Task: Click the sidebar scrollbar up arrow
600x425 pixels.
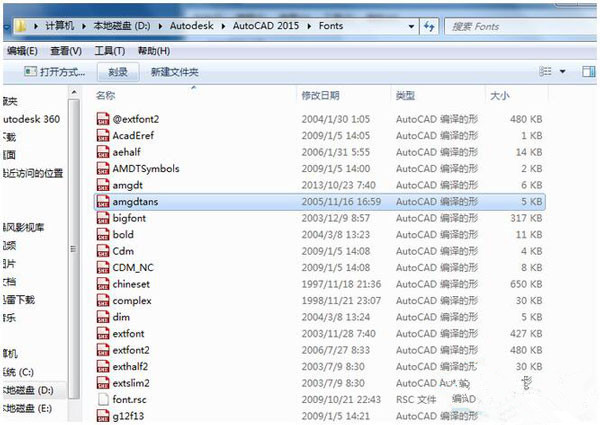Action: tap(74, 92)
